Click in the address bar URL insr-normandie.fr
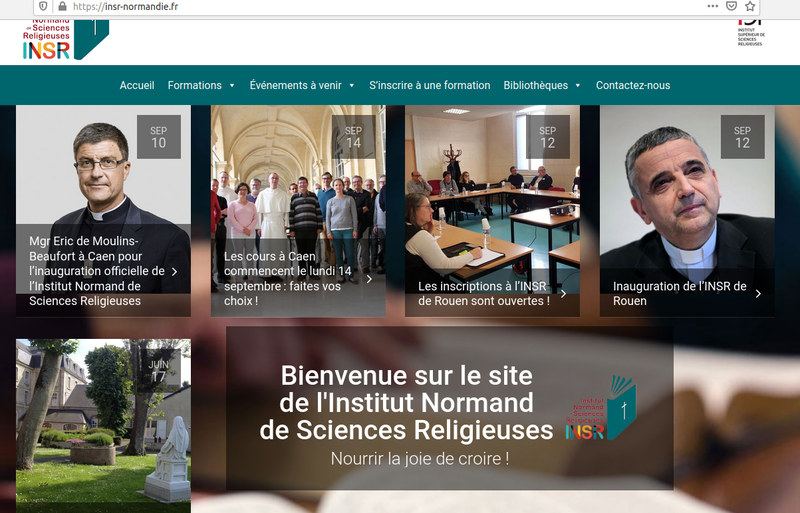 pyautogui.click(x=126, y=7)
